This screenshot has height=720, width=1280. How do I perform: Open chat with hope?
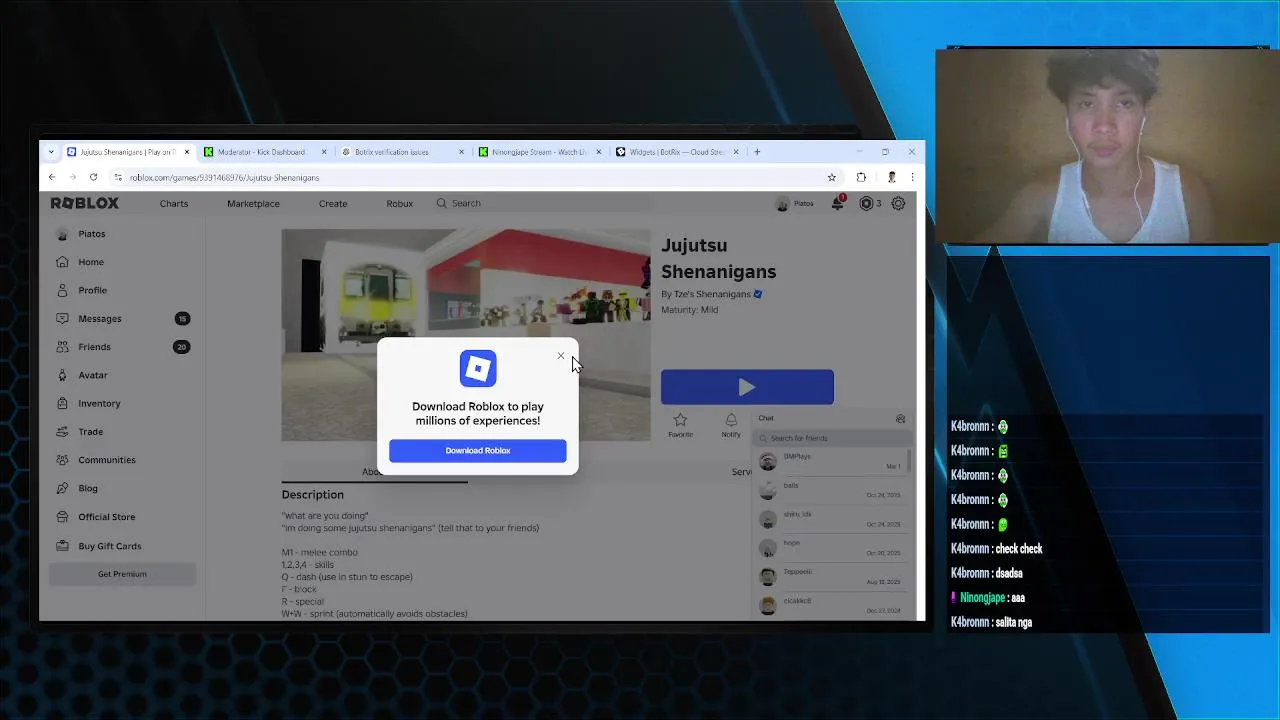(x=830, y=548)
